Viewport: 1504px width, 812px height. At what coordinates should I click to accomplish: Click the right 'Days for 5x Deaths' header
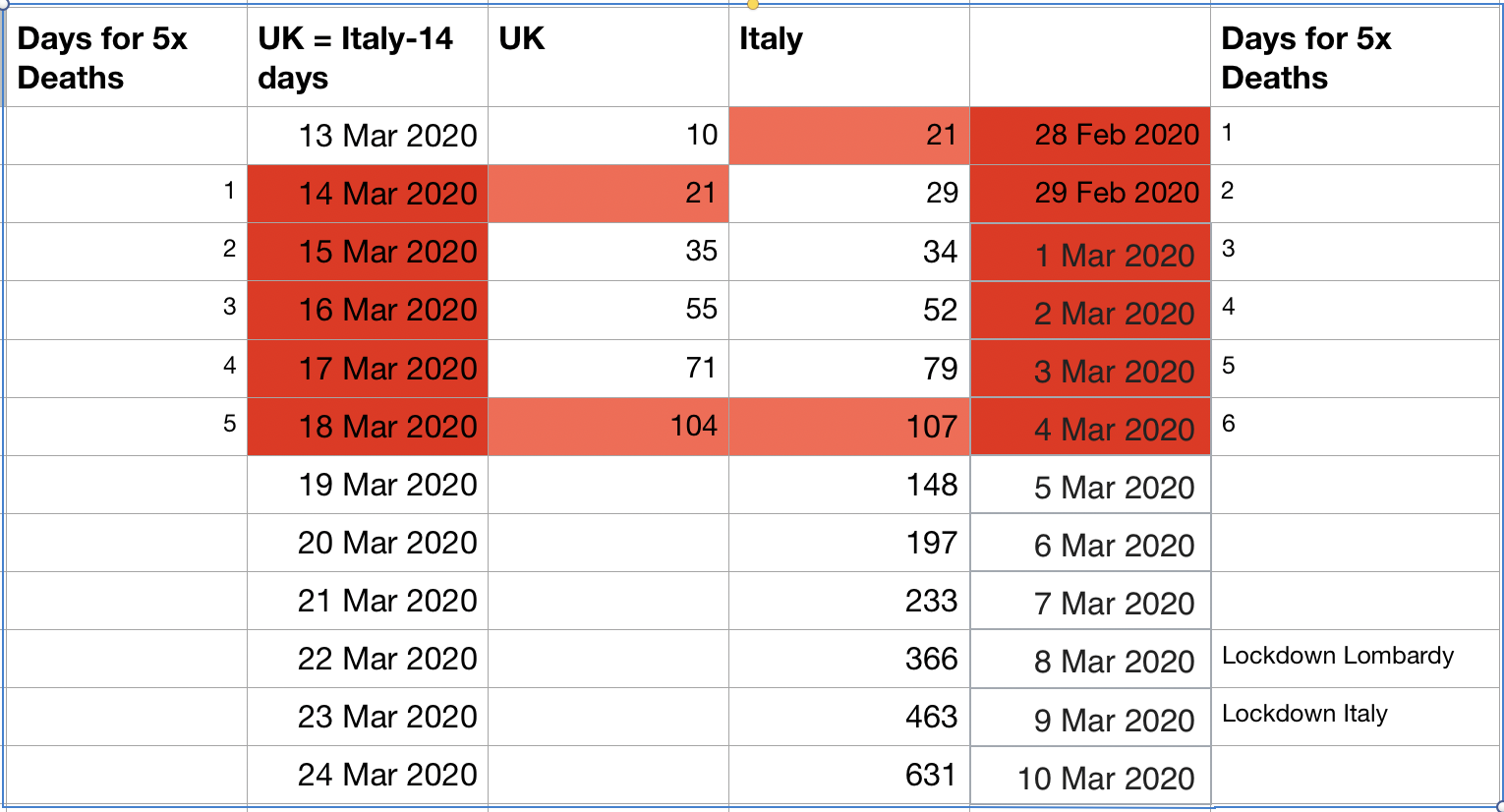tap(1356, 58)
